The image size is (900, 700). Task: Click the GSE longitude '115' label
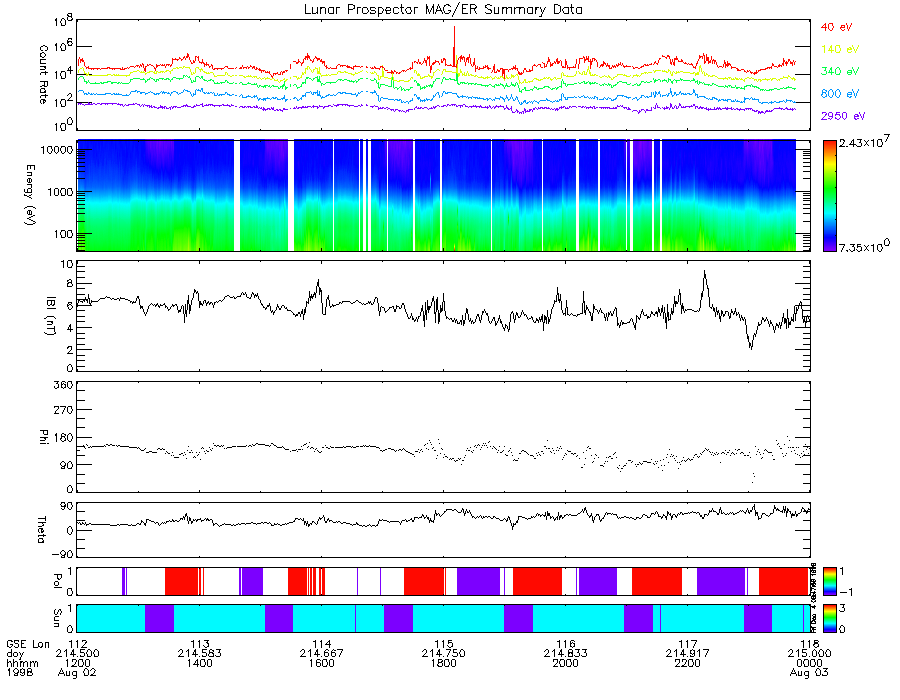(443, 644)
